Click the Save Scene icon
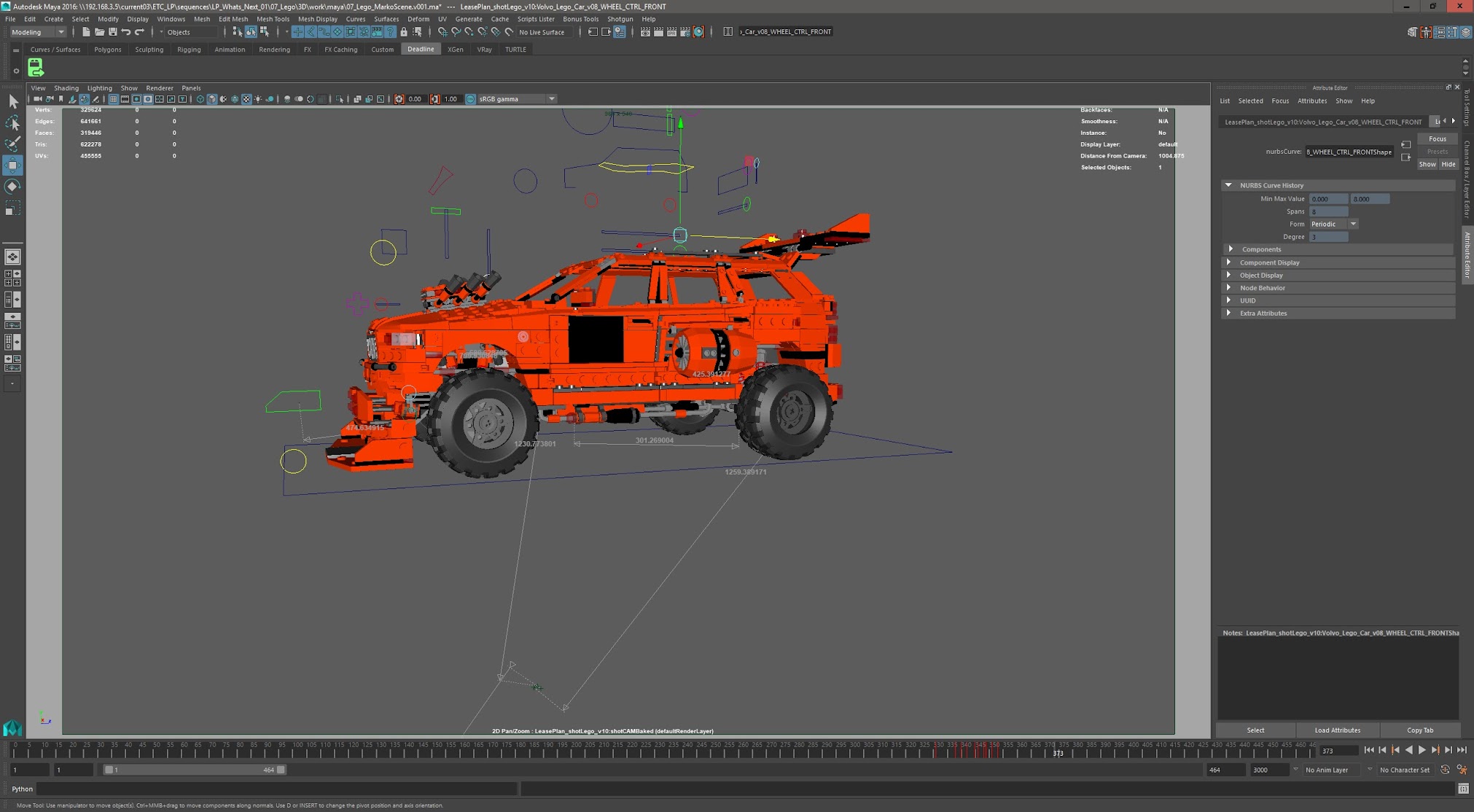This screenshot has width=1474, height=812. click(x=112, y=32)
